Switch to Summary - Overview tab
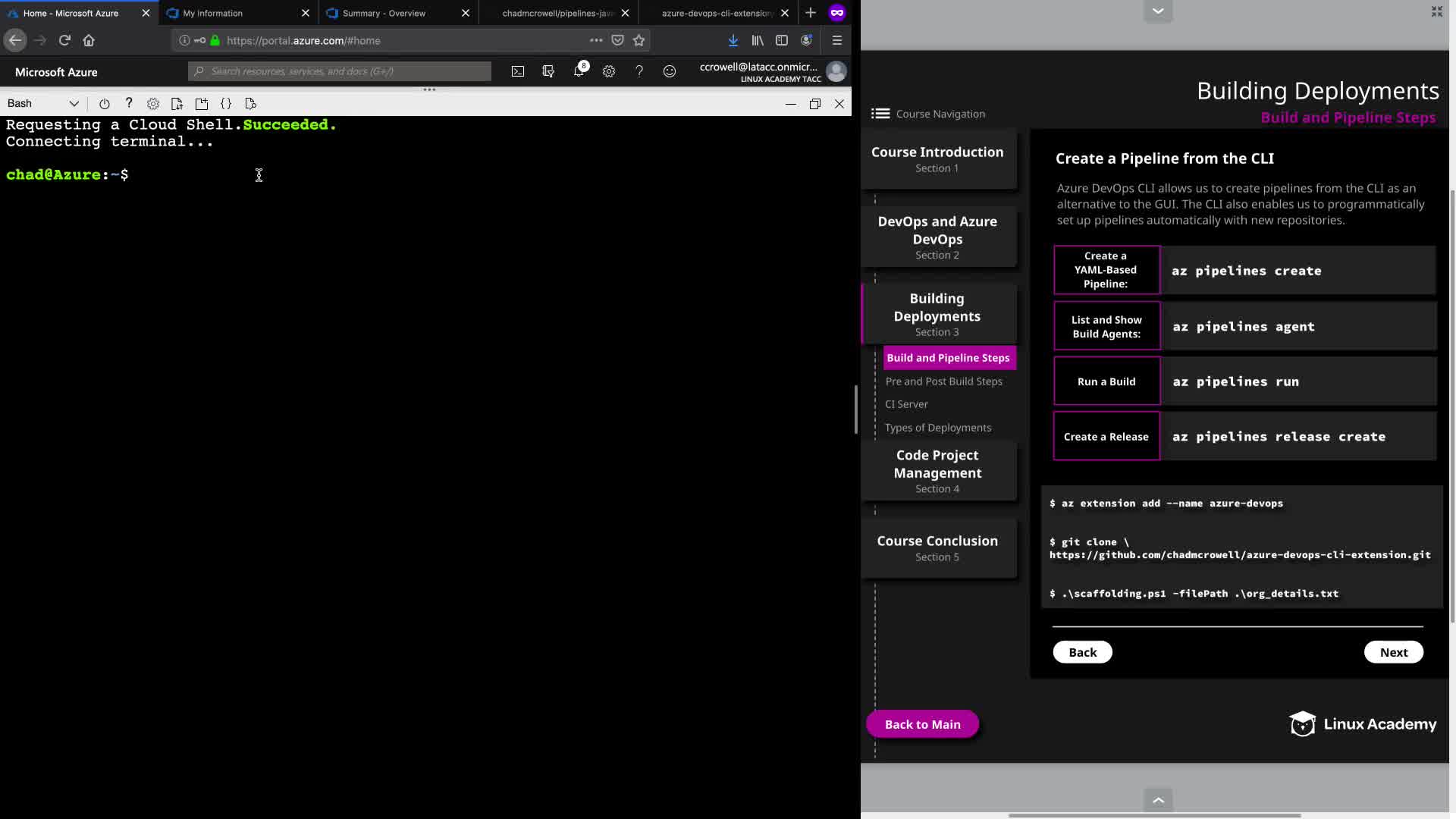 pos(384,13)
